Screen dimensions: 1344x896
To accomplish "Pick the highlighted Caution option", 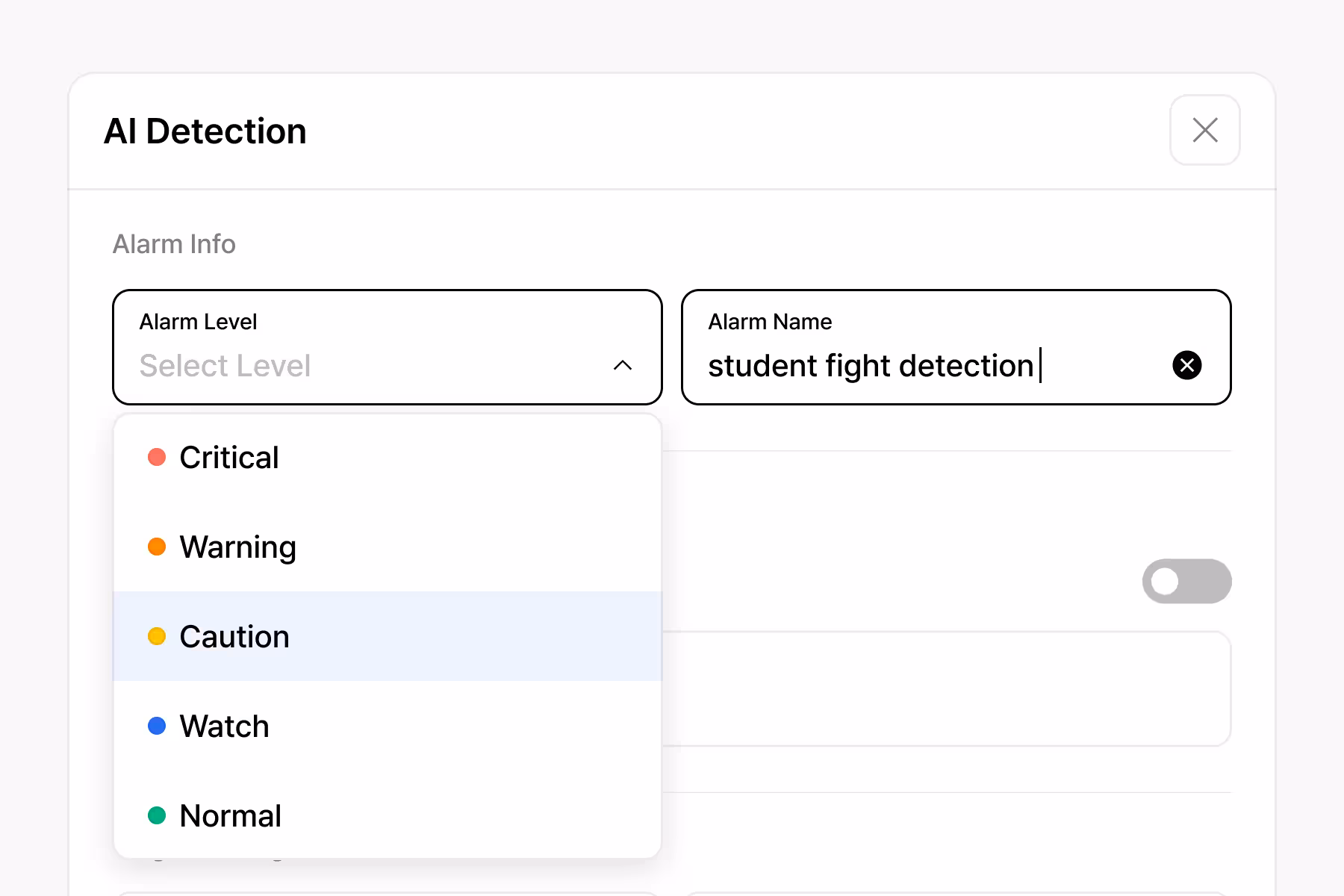I will click(234, 636).
